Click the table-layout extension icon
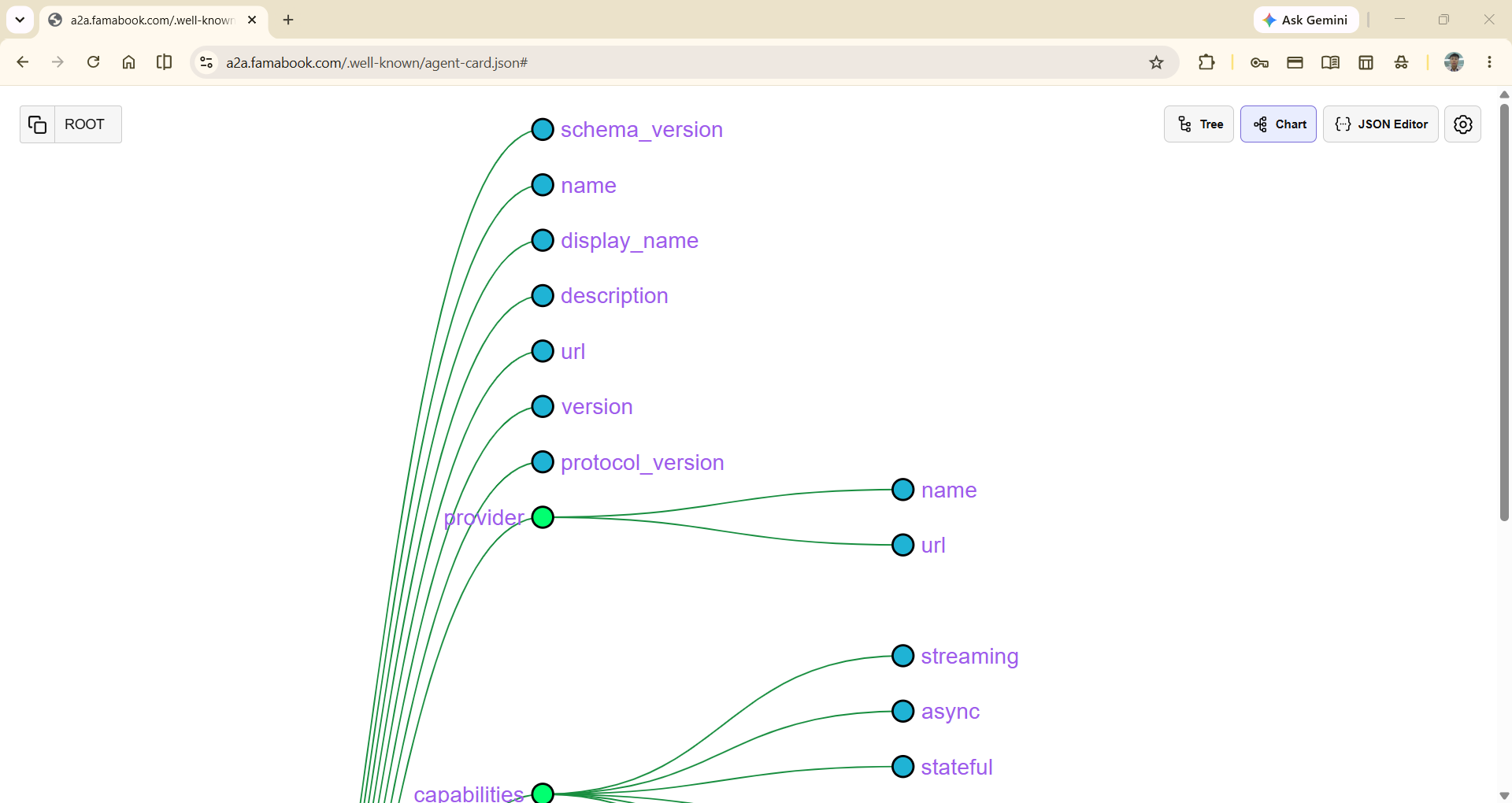This screenshot has width=1512, height=803. pyautogui.click(x=1366, y=62)
